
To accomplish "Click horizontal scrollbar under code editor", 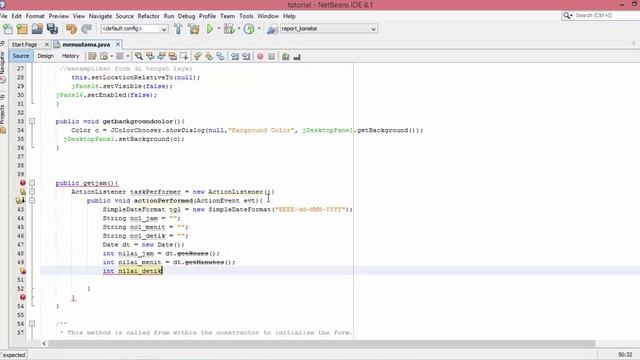I will tap(321, 344).
